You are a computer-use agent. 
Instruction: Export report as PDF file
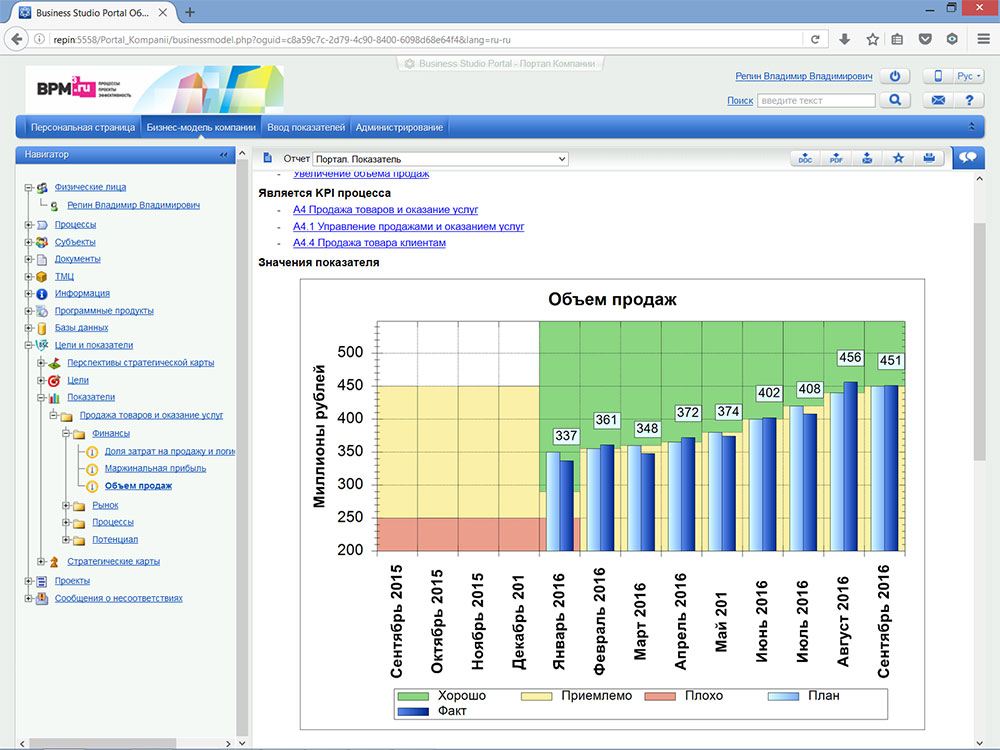click(837, 158)
